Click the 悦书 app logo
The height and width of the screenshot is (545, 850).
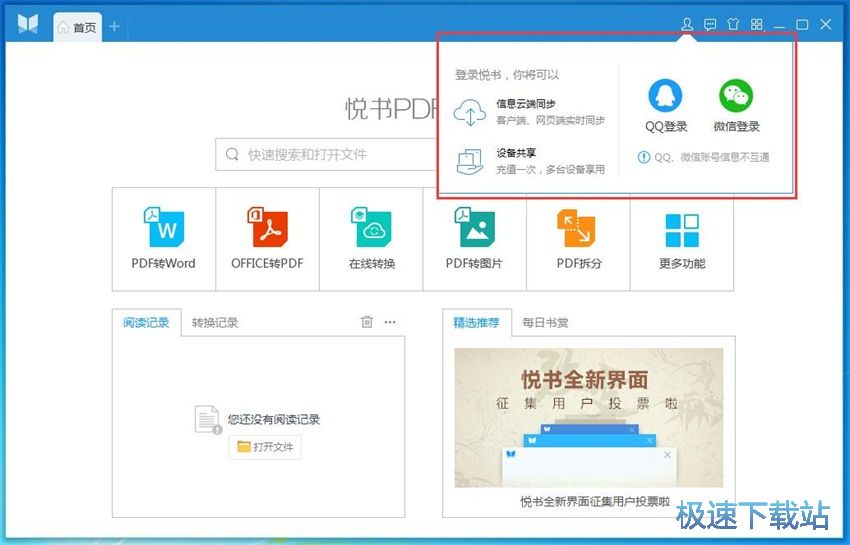coord(28,24)
